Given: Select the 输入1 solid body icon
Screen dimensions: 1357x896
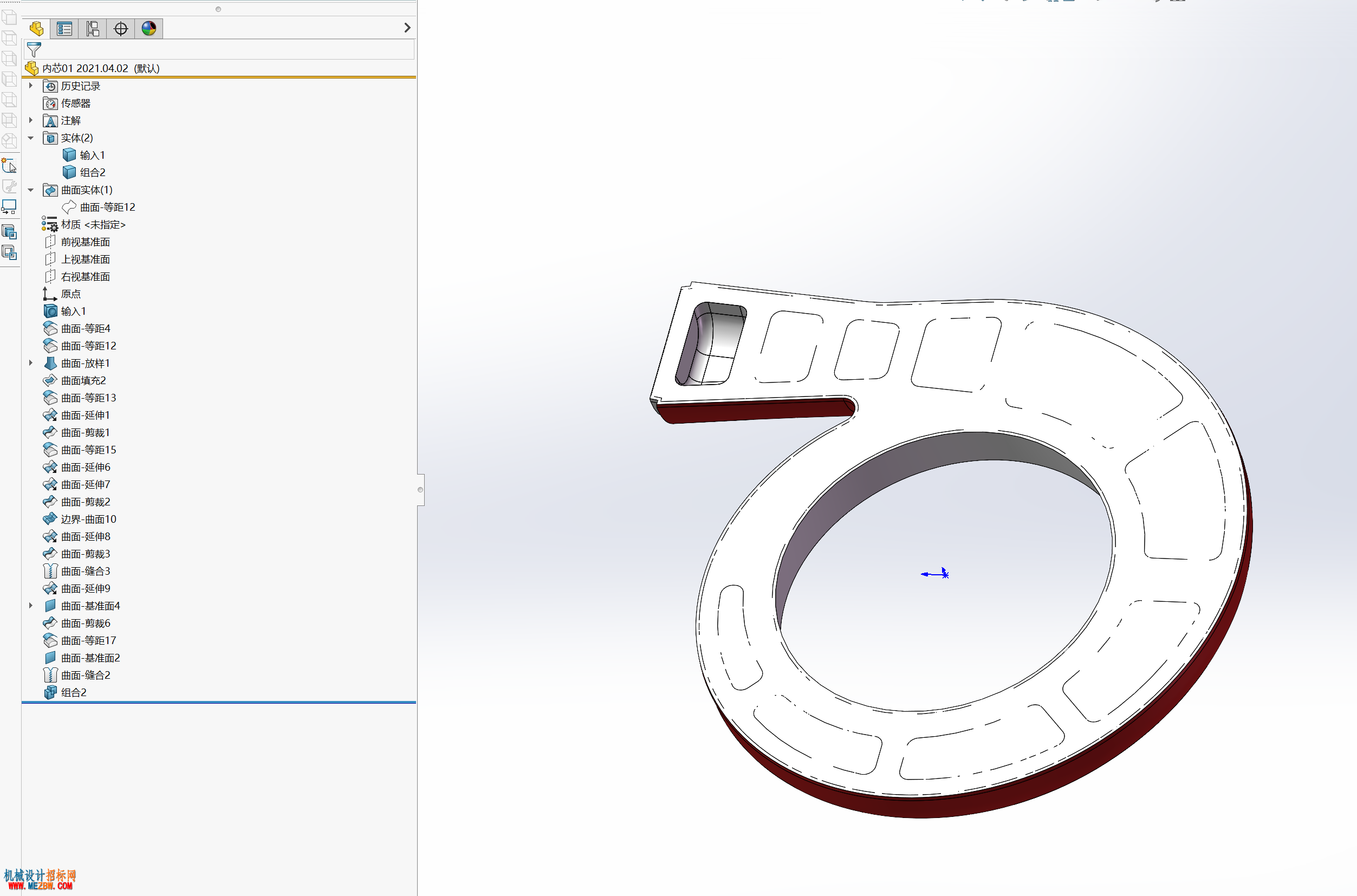Looking at the screenshot, I should tap(69, 155).
